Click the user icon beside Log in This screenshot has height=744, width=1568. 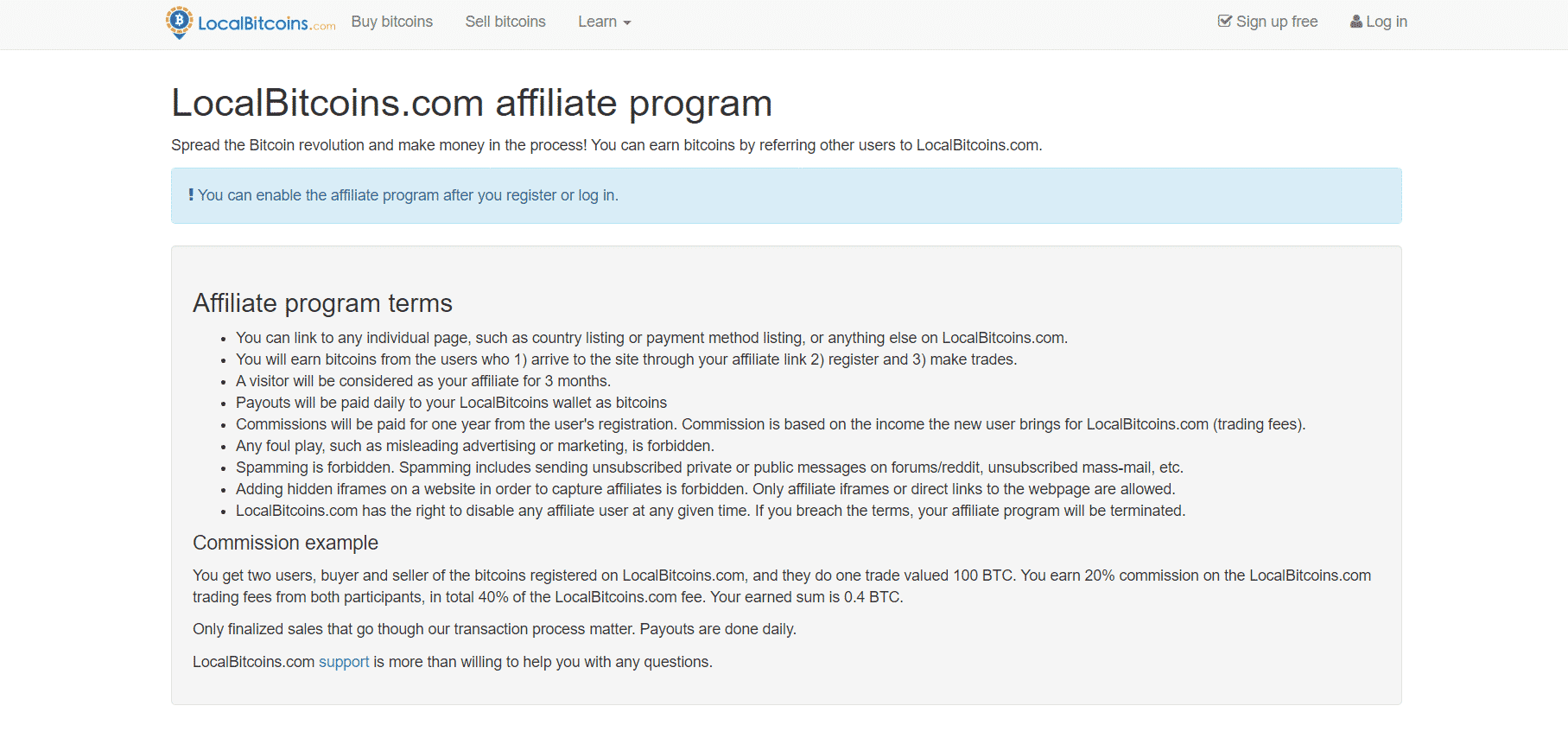(x=1356, y=22)
